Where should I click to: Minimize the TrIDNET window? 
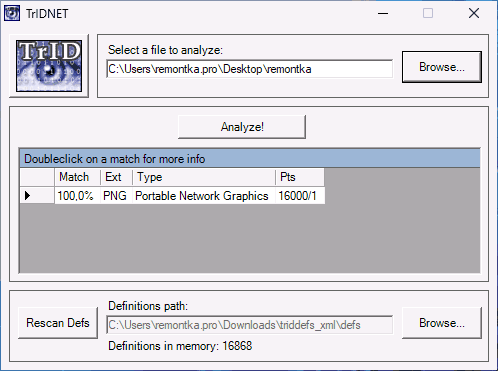[383, 13]
